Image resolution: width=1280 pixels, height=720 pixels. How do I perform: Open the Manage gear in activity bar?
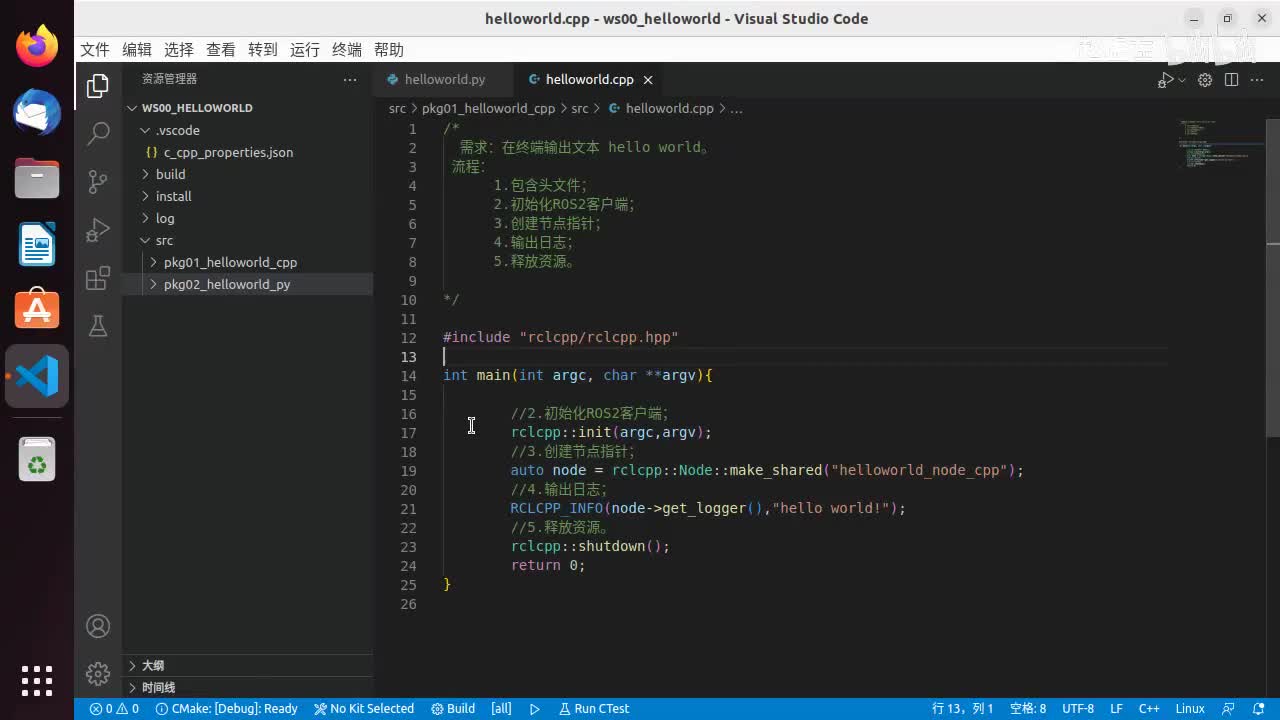(x=98, y=674)
